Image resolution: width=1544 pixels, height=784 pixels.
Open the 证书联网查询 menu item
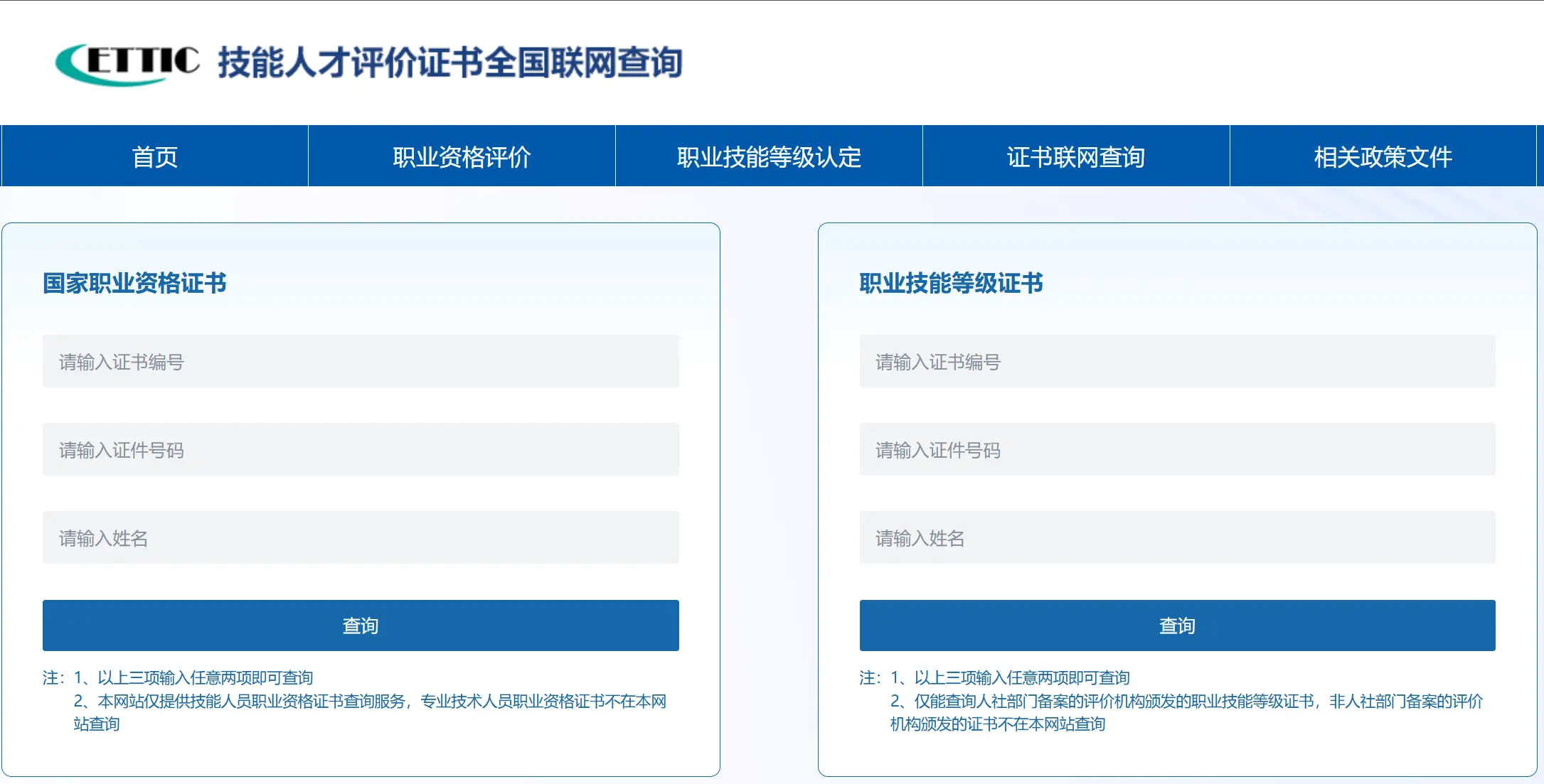coord(1076,156)
